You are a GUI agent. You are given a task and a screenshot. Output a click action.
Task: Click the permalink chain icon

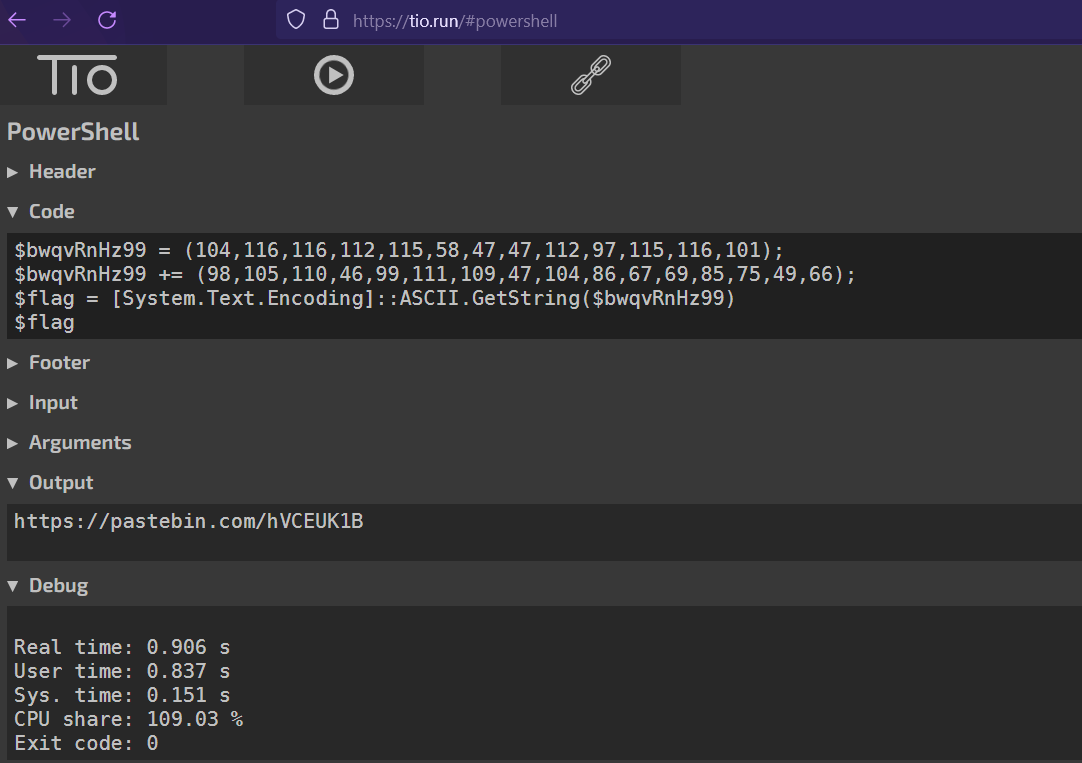pos(590,75)
